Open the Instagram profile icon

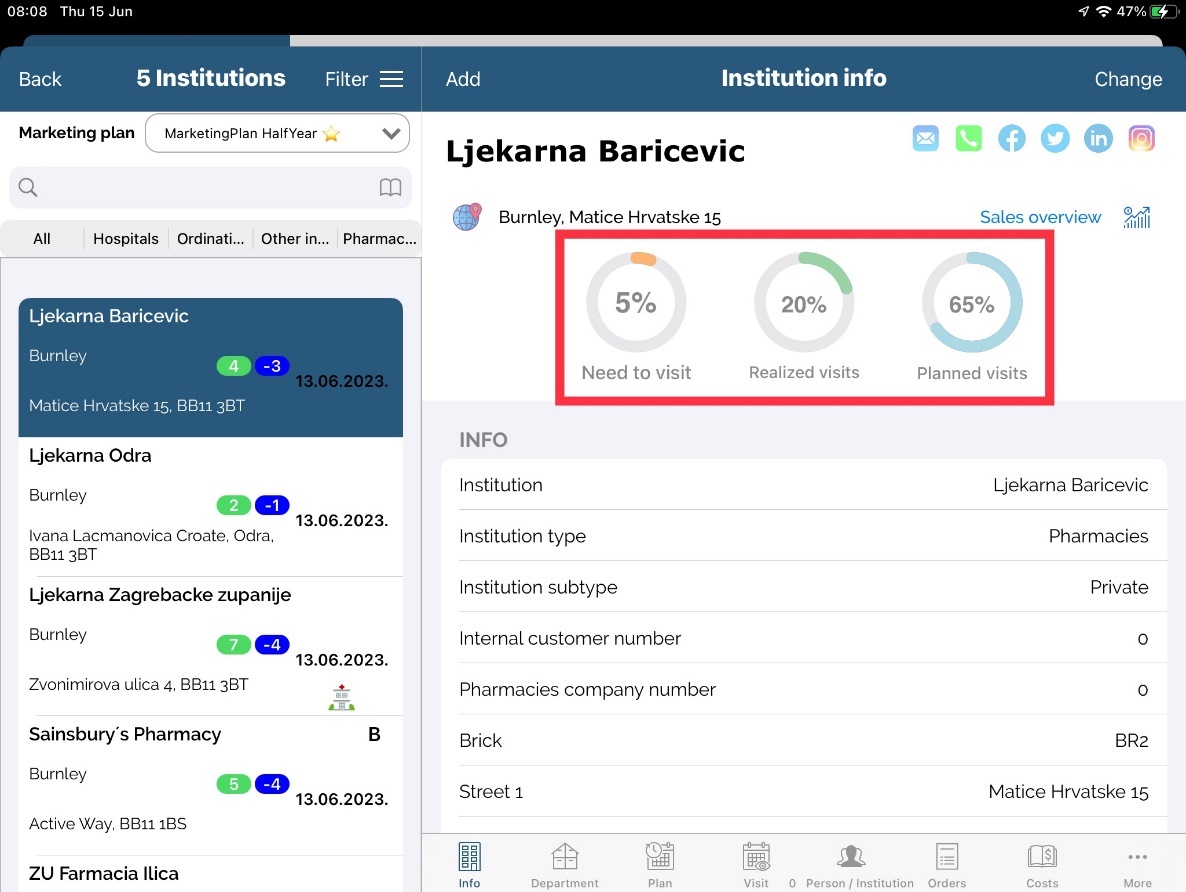click(1141, 139)
